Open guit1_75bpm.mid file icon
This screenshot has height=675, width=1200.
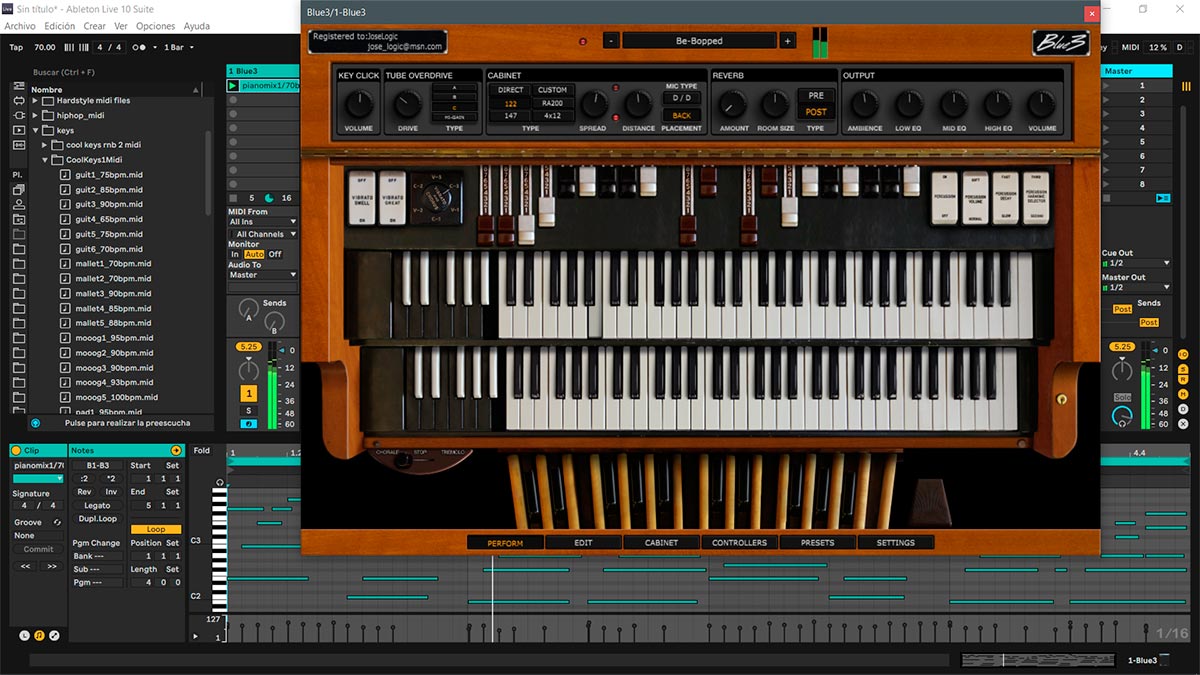click(x=65, y=175)
